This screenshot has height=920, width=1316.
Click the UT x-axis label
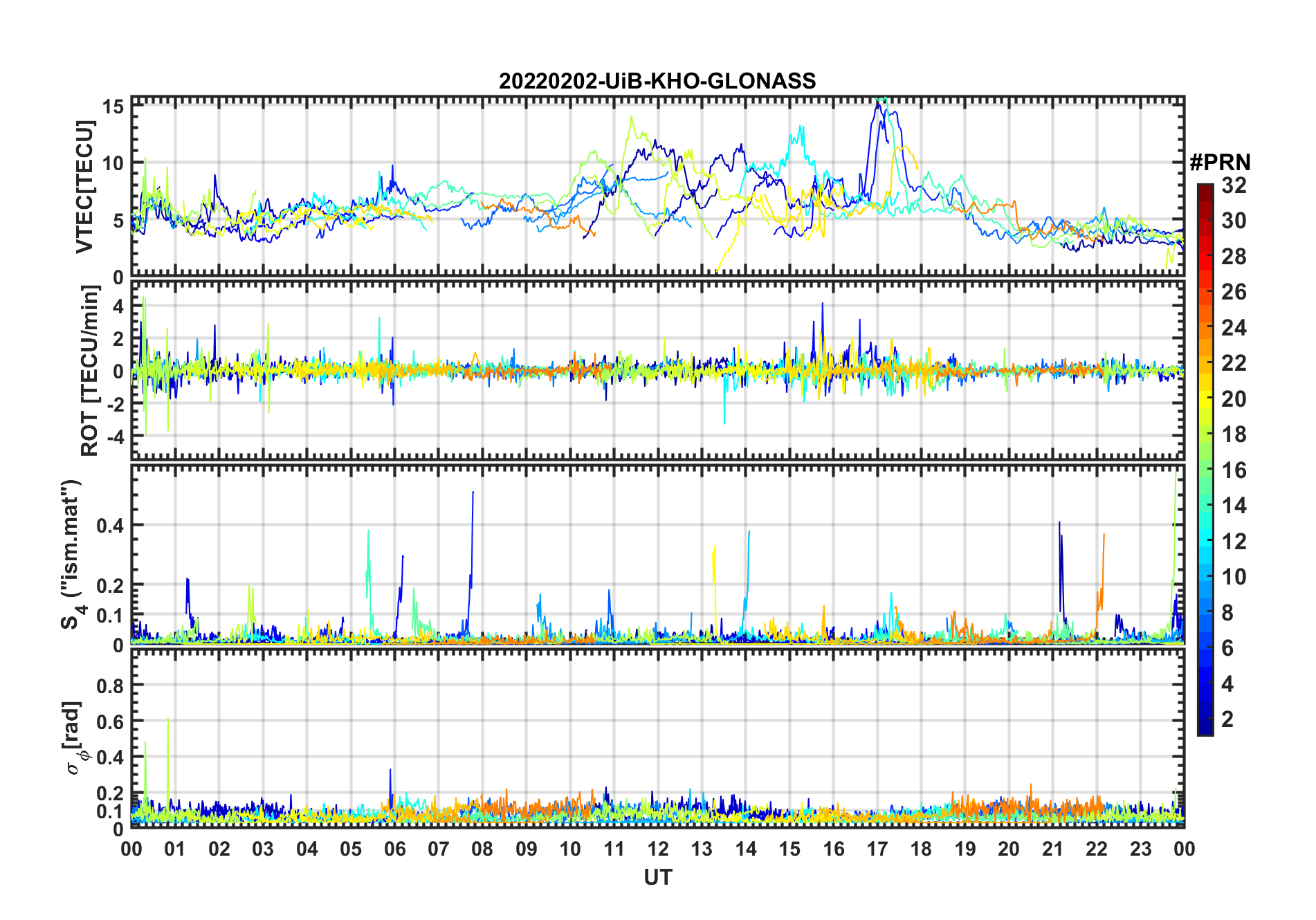[x=657, y=878]
